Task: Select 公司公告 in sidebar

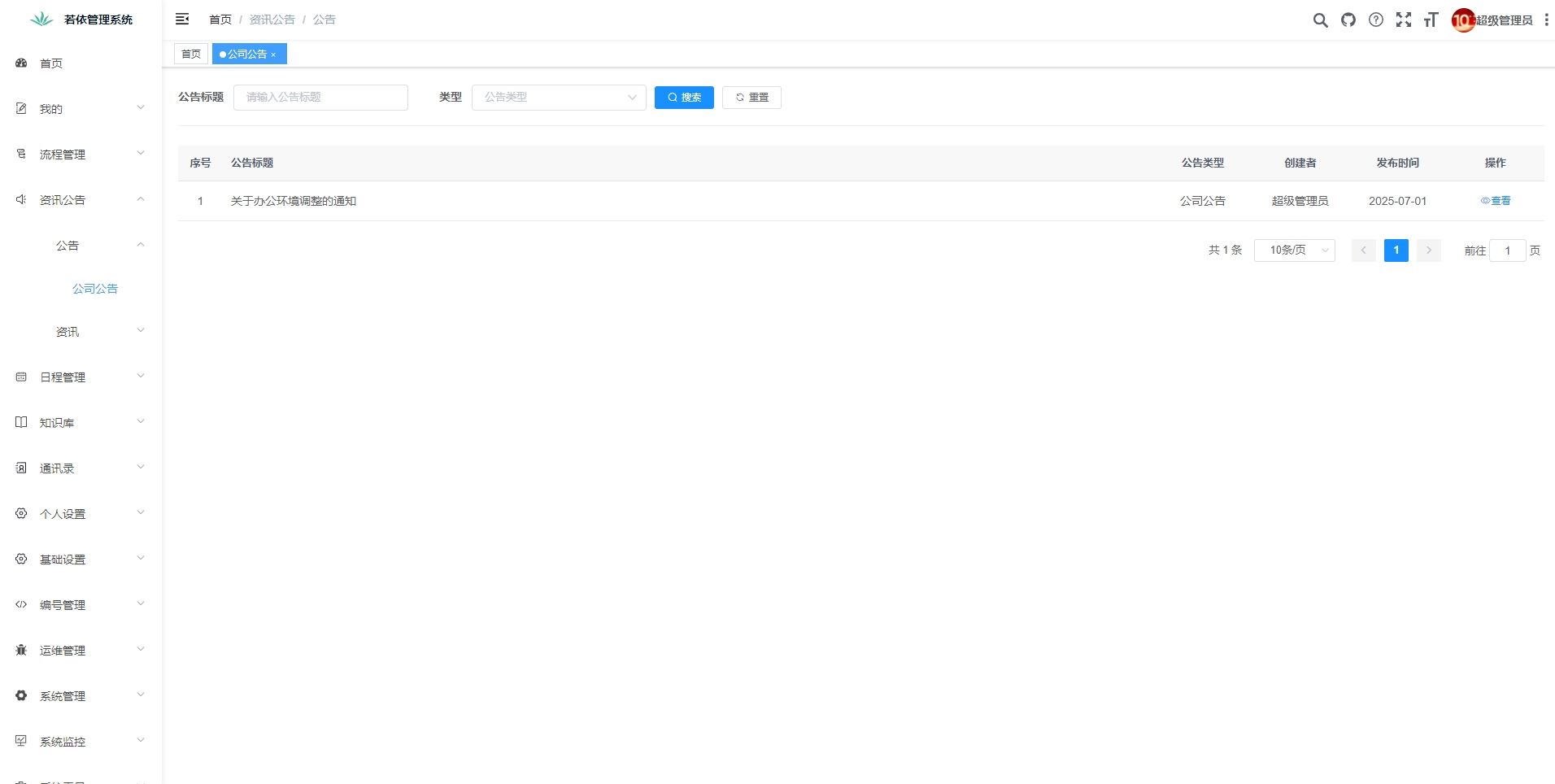Action: tap(95, 289)
